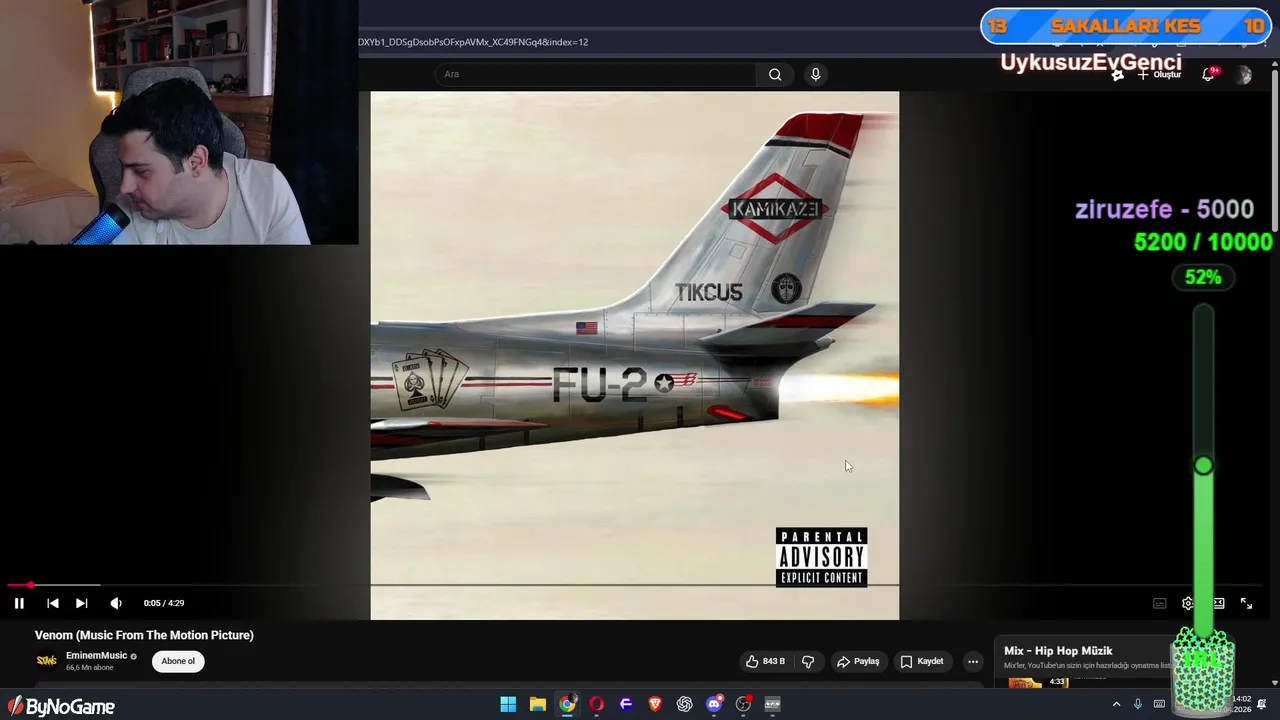Image resolution: width=1280 pixels, height=720 pixels.
Task: Mute the player volume
Action: point(116,603)
